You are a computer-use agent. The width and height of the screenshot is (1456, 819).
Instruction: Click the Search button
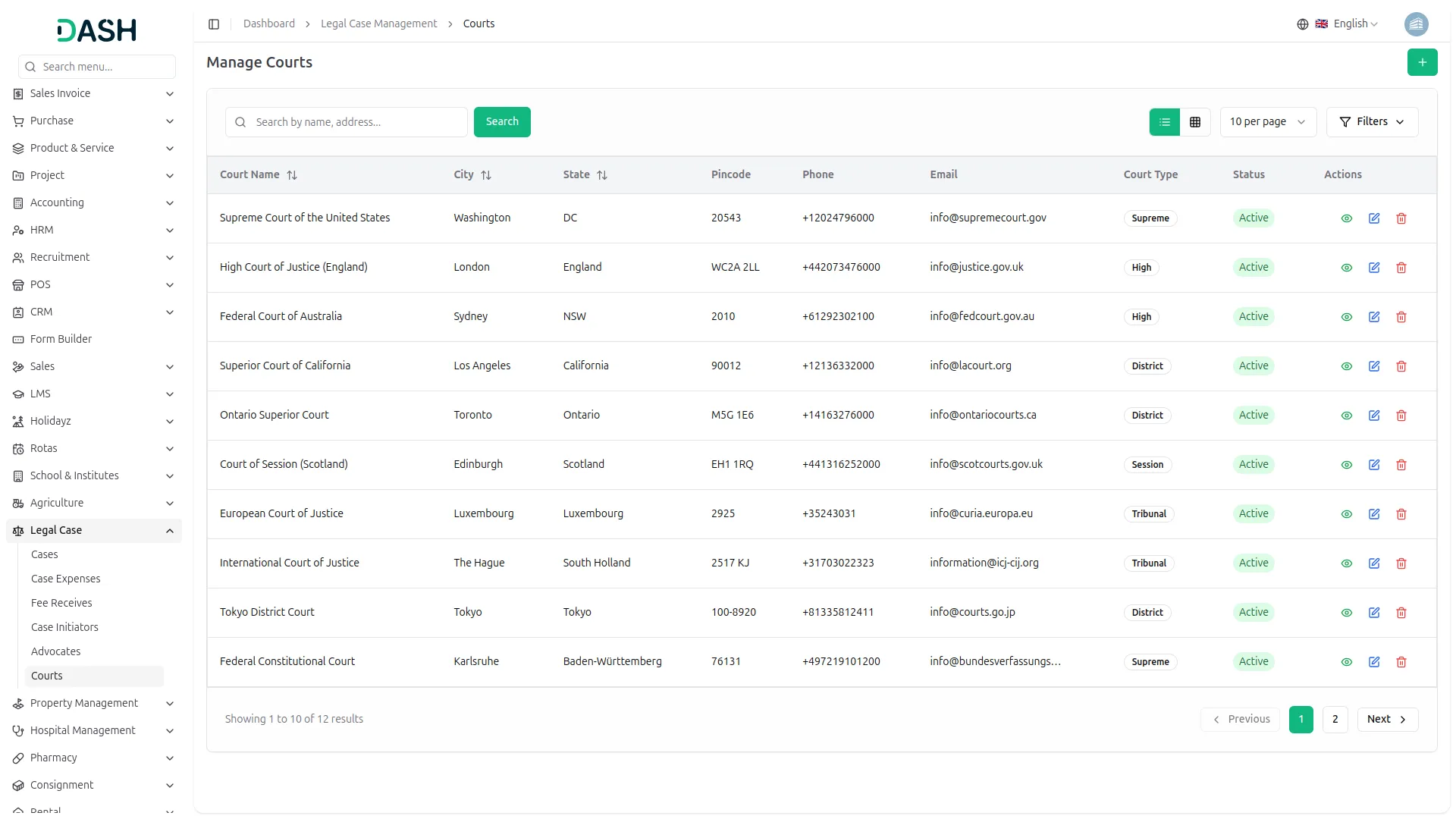point(501,121)
